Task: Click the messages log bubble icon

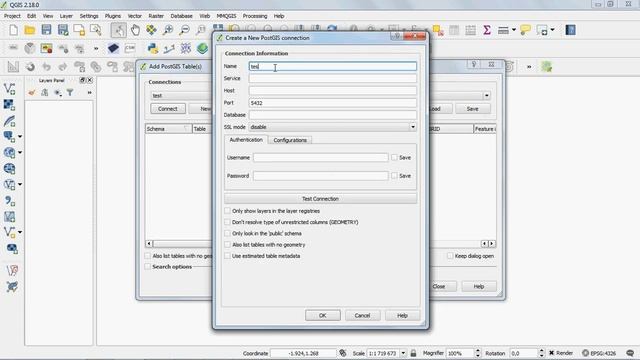Action: pos(630,353)
